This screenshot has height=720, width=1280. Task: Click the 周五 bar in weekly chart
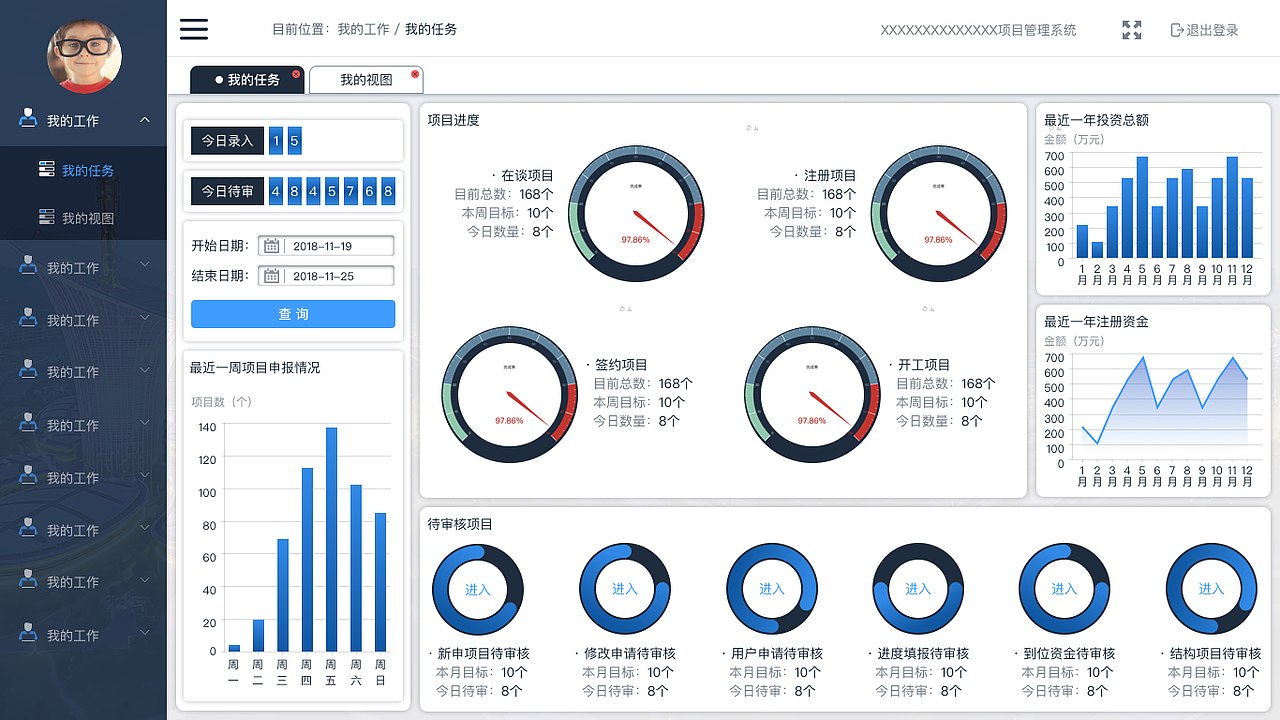pos(331,540)
